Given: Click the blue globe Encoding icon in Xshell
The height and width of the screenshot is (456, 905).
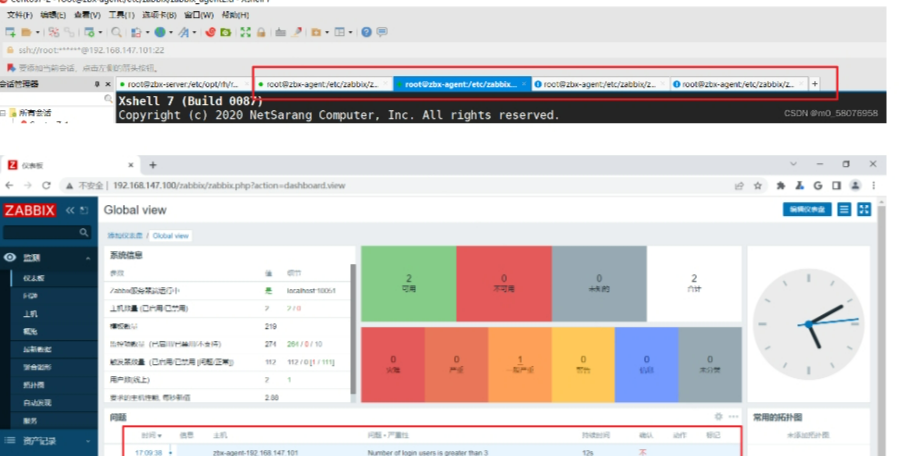Looking at the screenshot, I should tap(160, 32).
